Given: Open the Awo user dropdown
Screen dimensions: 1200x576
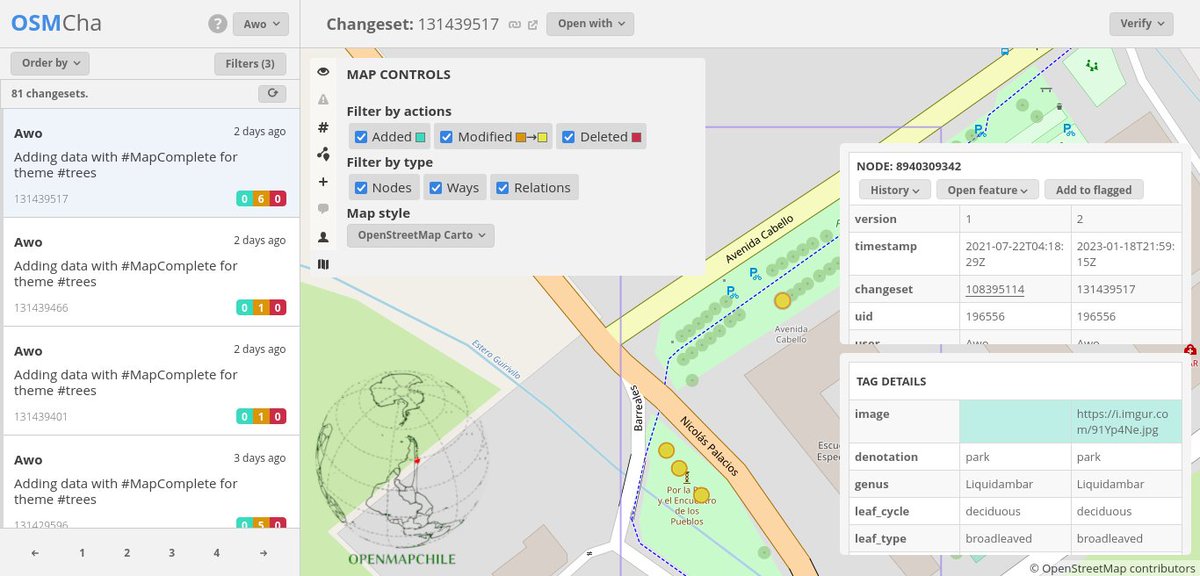Looking at the screenshot, I should coord(261,24).
